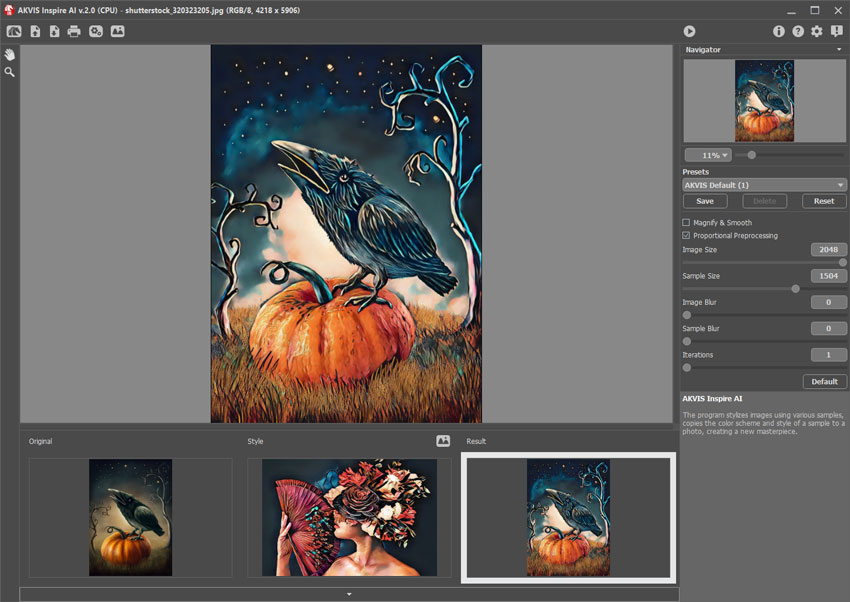Select the Style woman with fan thumbnail

[349, 517]
